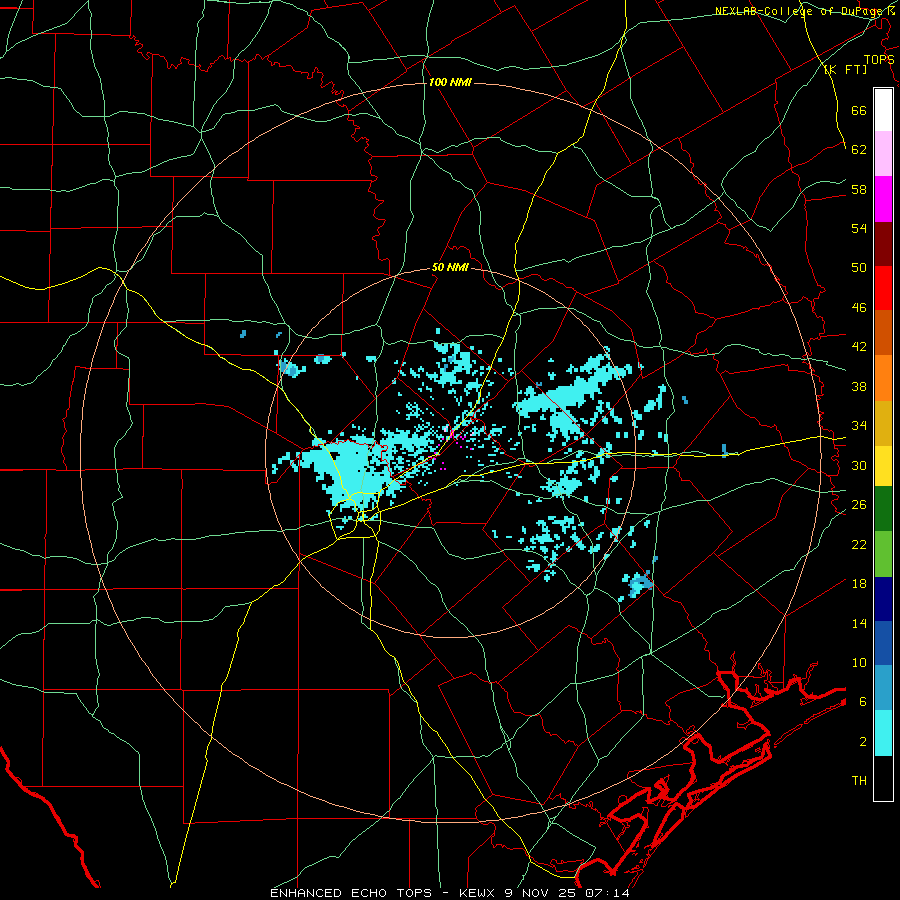Click the dark red 50–54 kft swatch
The image size is (900, 900).
click(x=883, y=243)
